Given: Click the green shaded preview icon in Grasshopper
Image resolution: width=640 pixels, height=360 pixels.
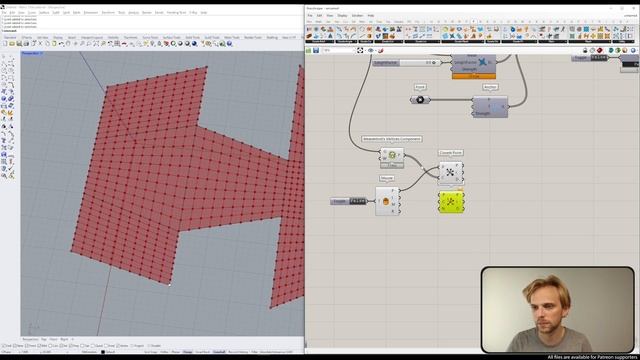Looking at the screenshot, I should pyautogui.click(x=618, y=50).
